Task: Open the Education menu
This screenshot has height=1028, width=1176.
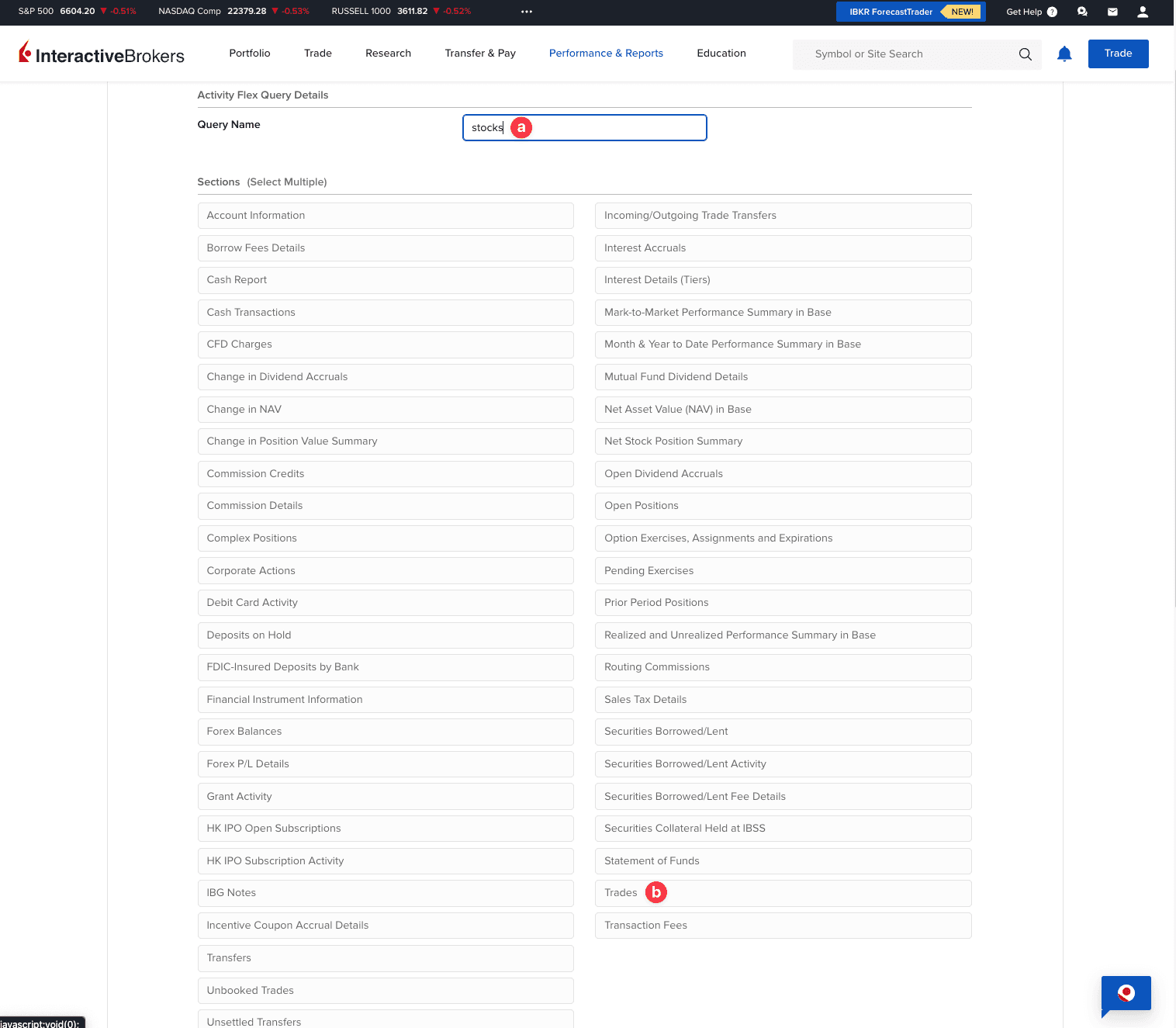Action: [721, 53]
